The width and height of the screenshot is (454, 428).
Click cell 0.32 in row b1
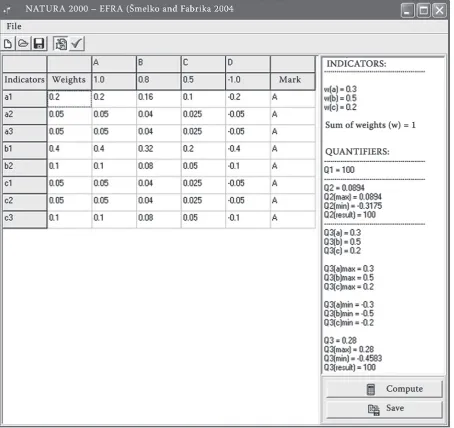tap(159, 151)
